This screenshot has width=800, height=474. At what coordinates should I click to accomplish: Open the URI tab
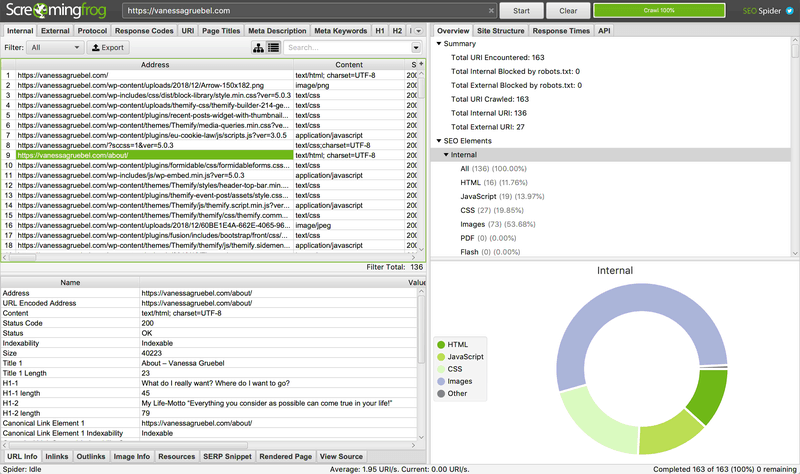(188, 31)
